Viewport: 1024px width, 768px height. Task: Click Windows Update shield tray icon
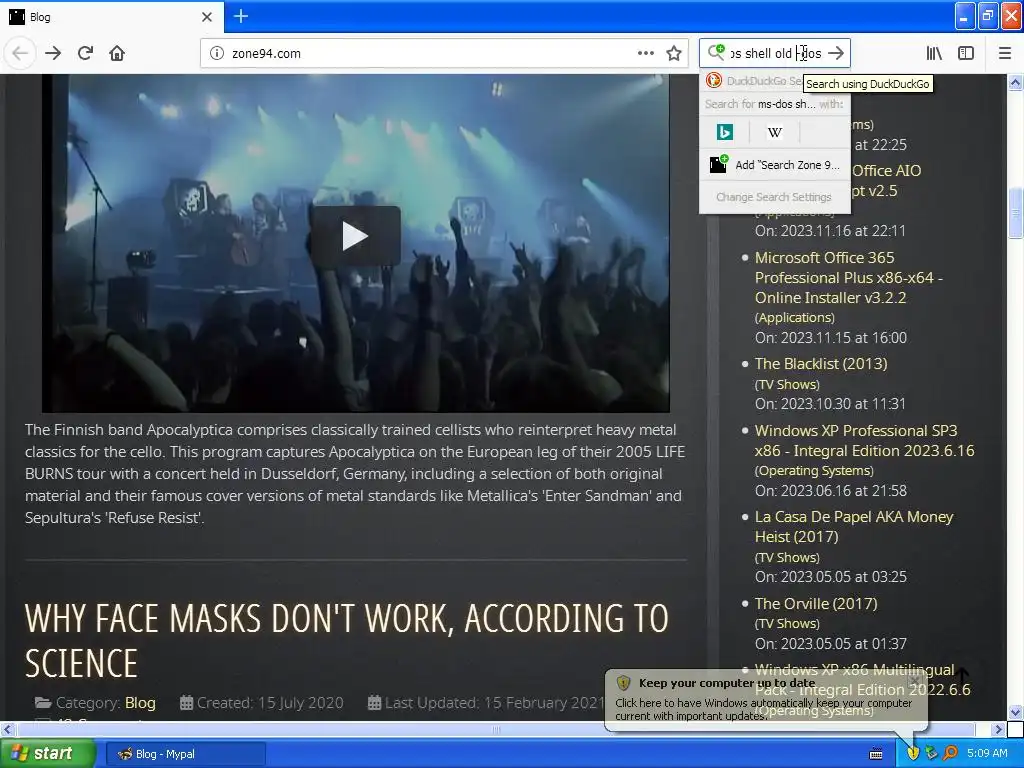(912, 753)
